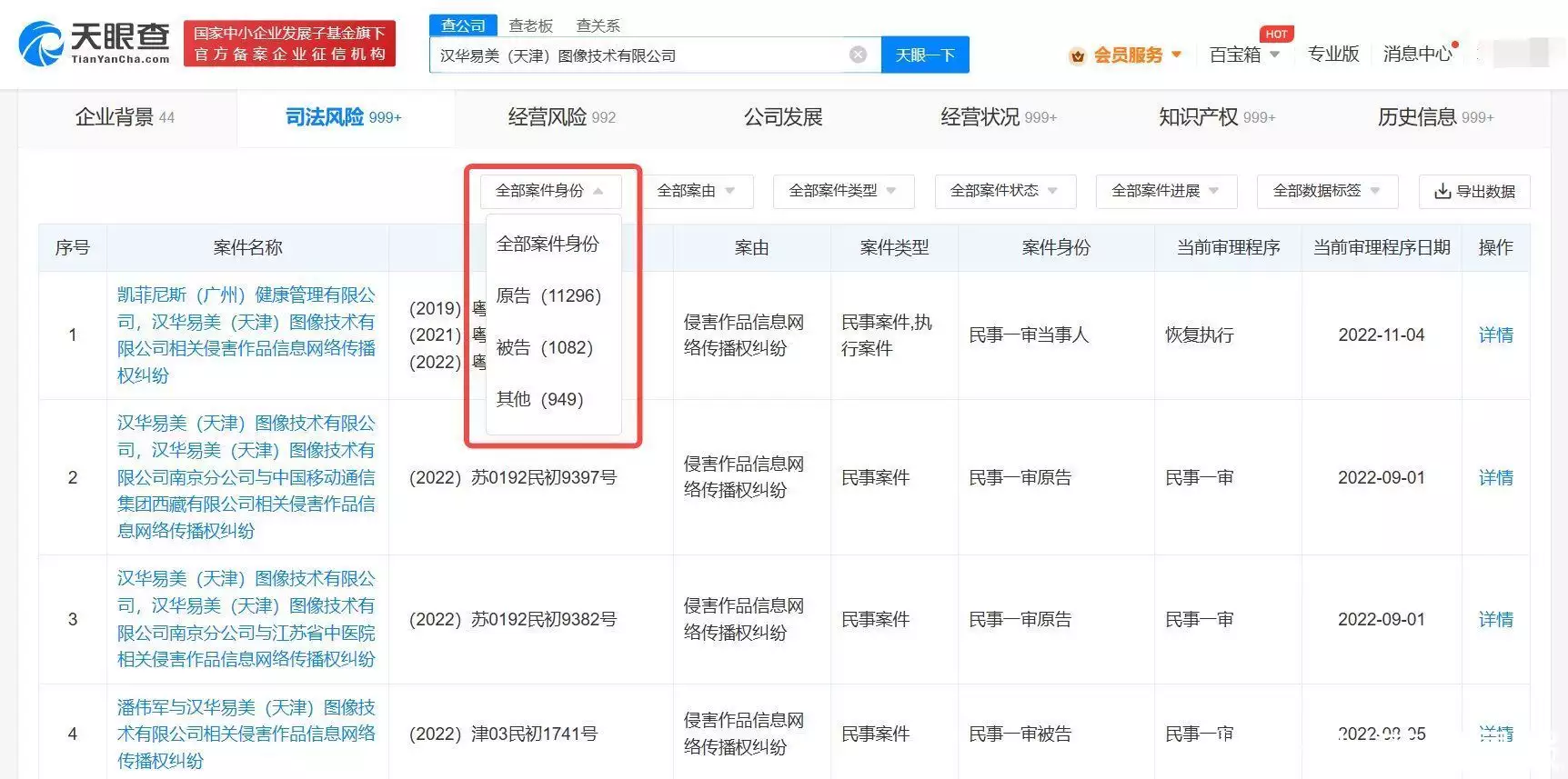Switch to the 查关系 search tab
This screenshot has width=1568, height=779.
[x=598, y=25]
